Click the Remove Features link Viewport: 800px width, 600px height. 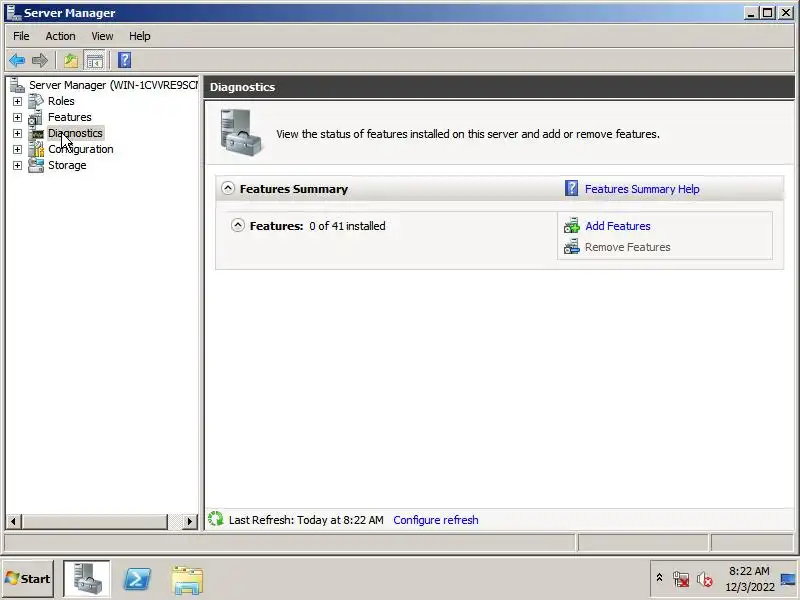pyautogui.click(x=628, y=247)
